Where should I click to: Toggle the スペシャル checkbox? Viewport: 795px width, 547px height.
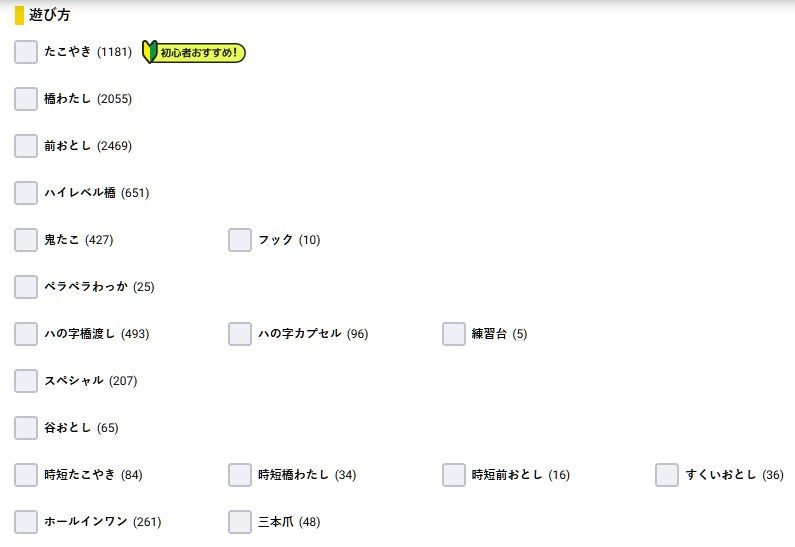pos(26,381)
